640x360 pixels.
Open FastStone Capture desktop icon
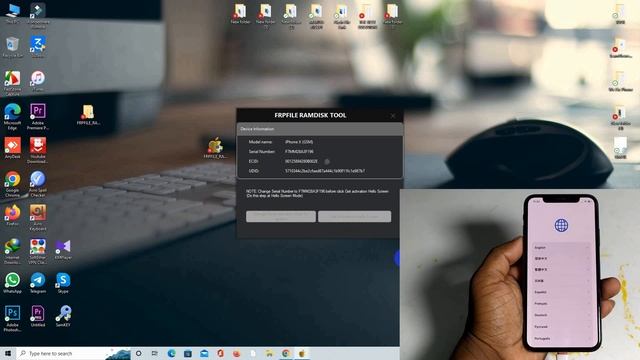[13, 82]
